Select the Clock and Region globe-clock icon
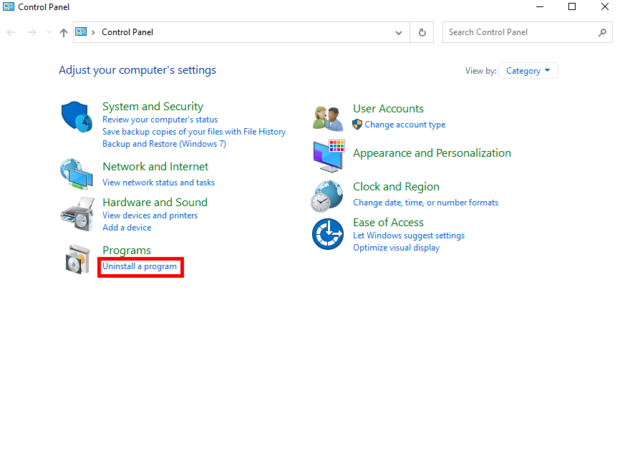The width and height of the screenshot is (620, 466). 327,196
